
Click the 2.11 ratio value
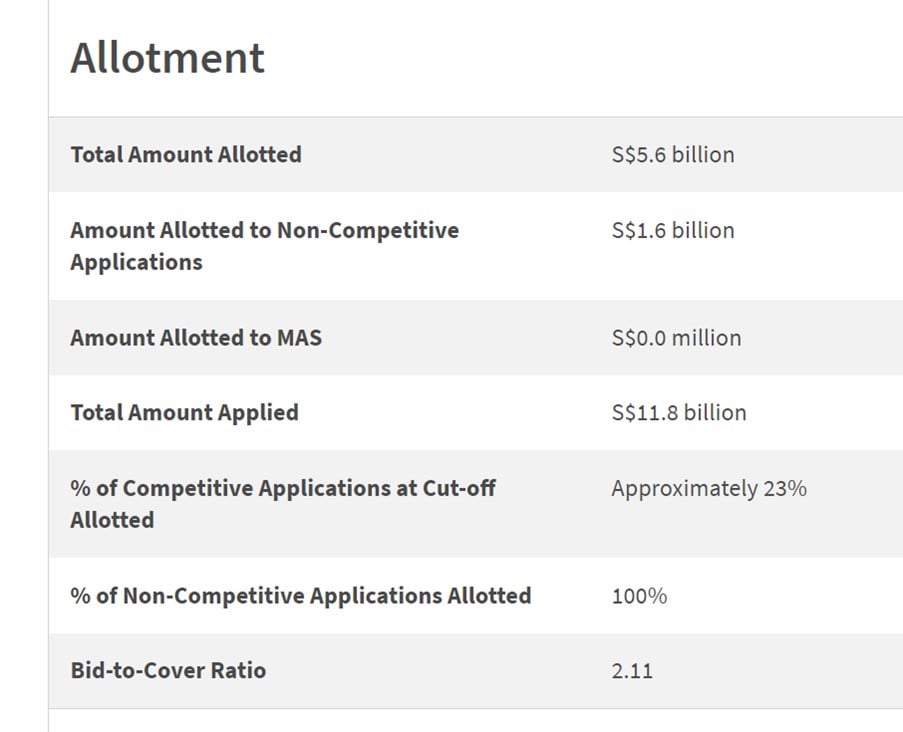pyautogui.click(x=632, y=671)
